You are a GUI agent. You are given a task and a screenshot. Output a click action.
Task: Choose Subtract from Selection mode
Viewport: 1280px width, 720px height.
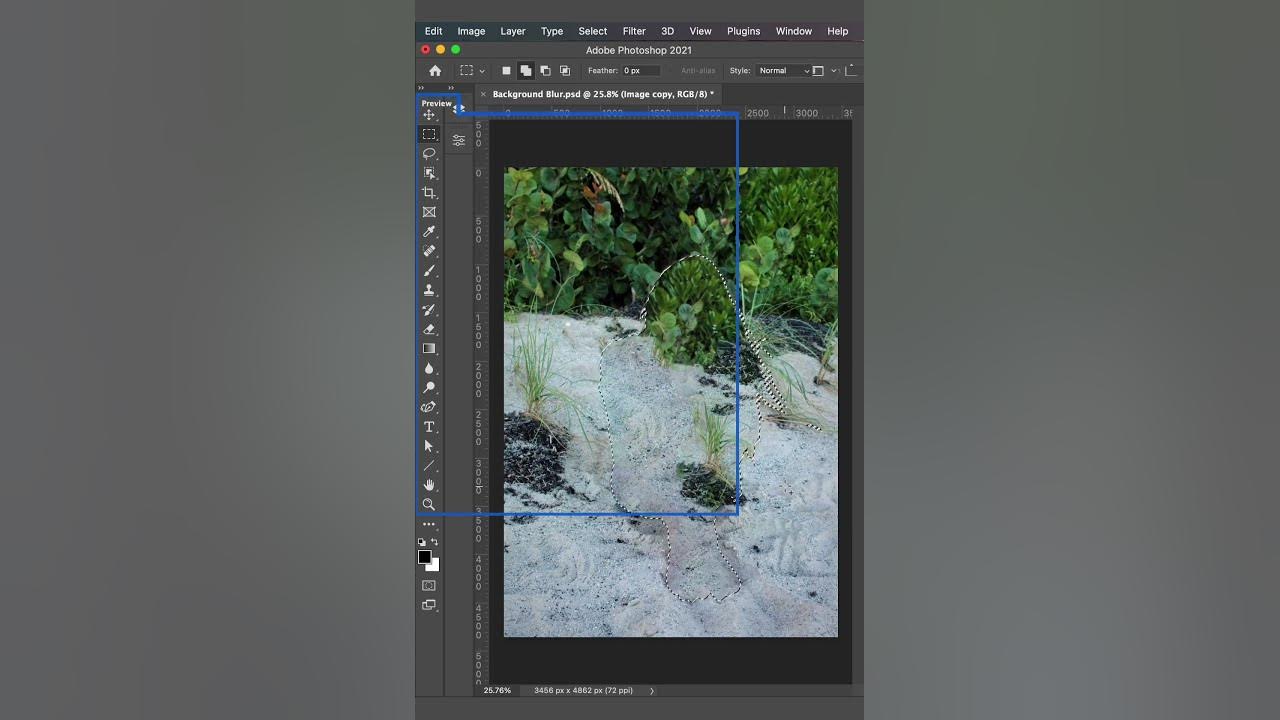click(x=545, y=71)
